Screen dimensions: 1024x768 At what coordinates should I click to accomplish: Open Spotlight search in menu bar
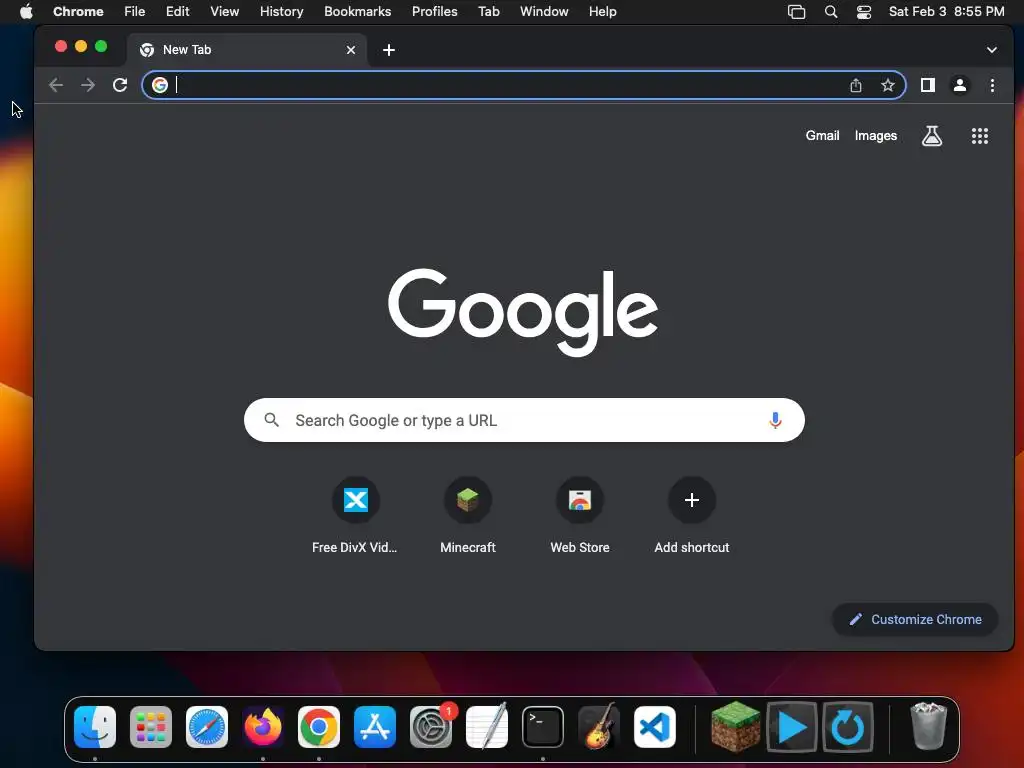[x=831, y=12]
